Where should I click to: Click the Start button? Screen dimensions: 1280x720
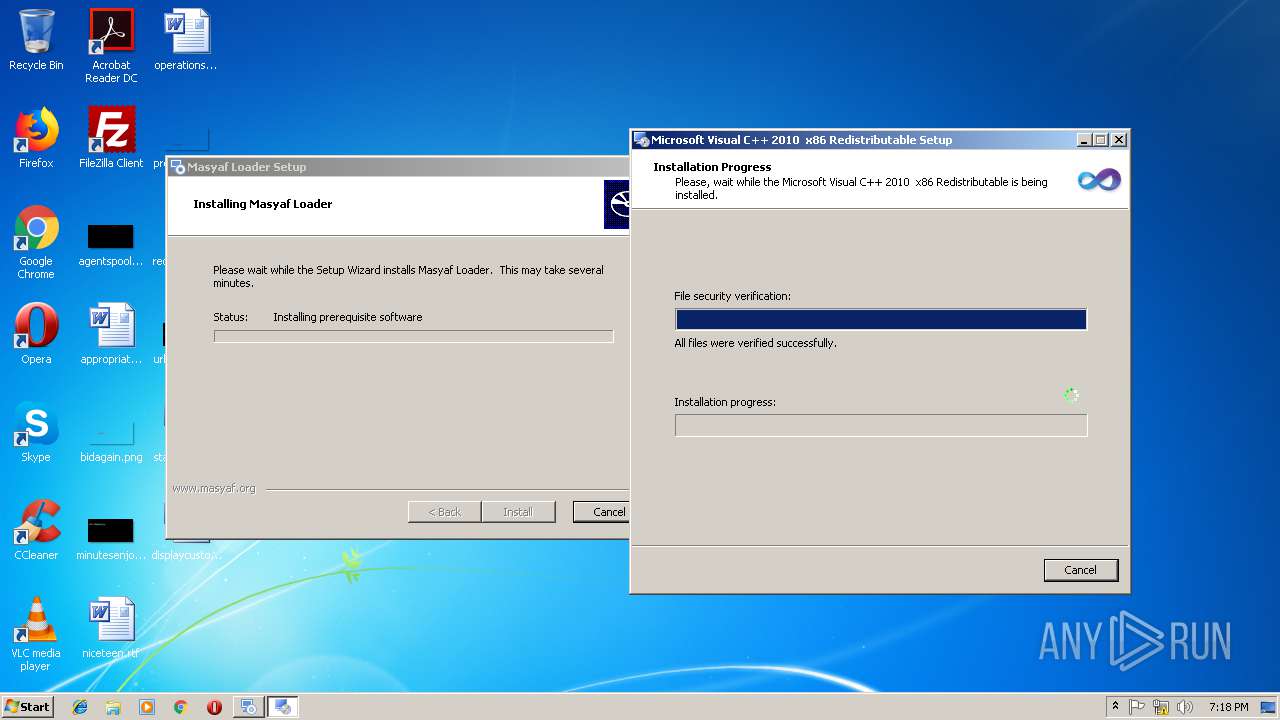pyautogui.click(x=27, y=707)
